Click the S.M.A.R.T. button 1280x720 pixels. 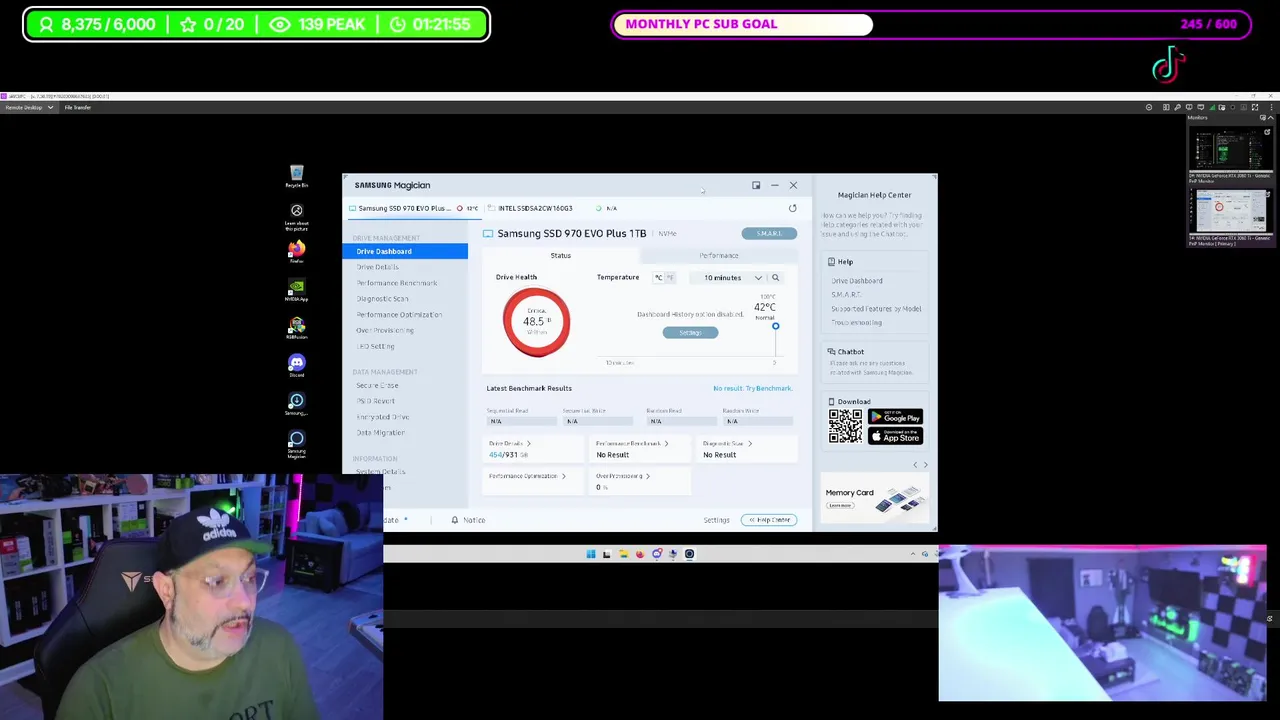[x=769, y=233]
